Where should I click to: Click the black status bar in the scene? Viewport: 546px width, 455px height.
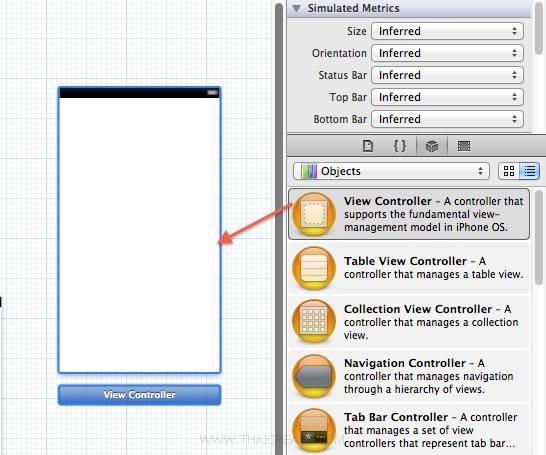[x=139, y=93]
